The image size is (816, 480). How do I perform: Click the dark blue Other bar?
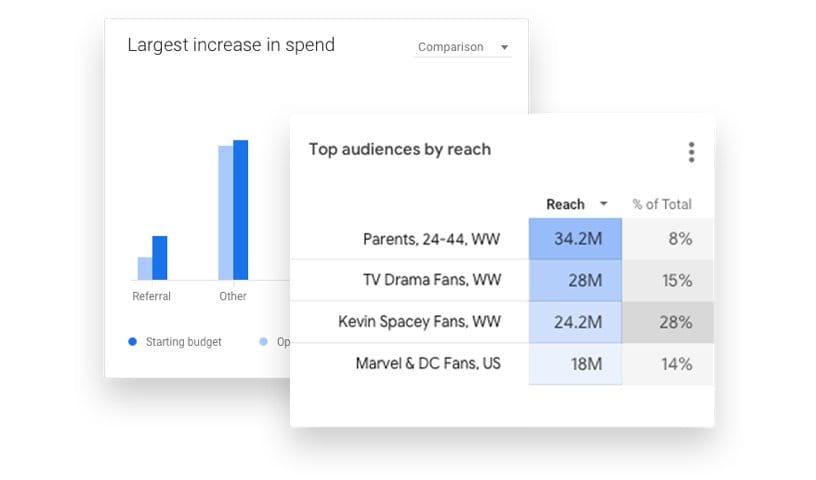coord(240,210)
